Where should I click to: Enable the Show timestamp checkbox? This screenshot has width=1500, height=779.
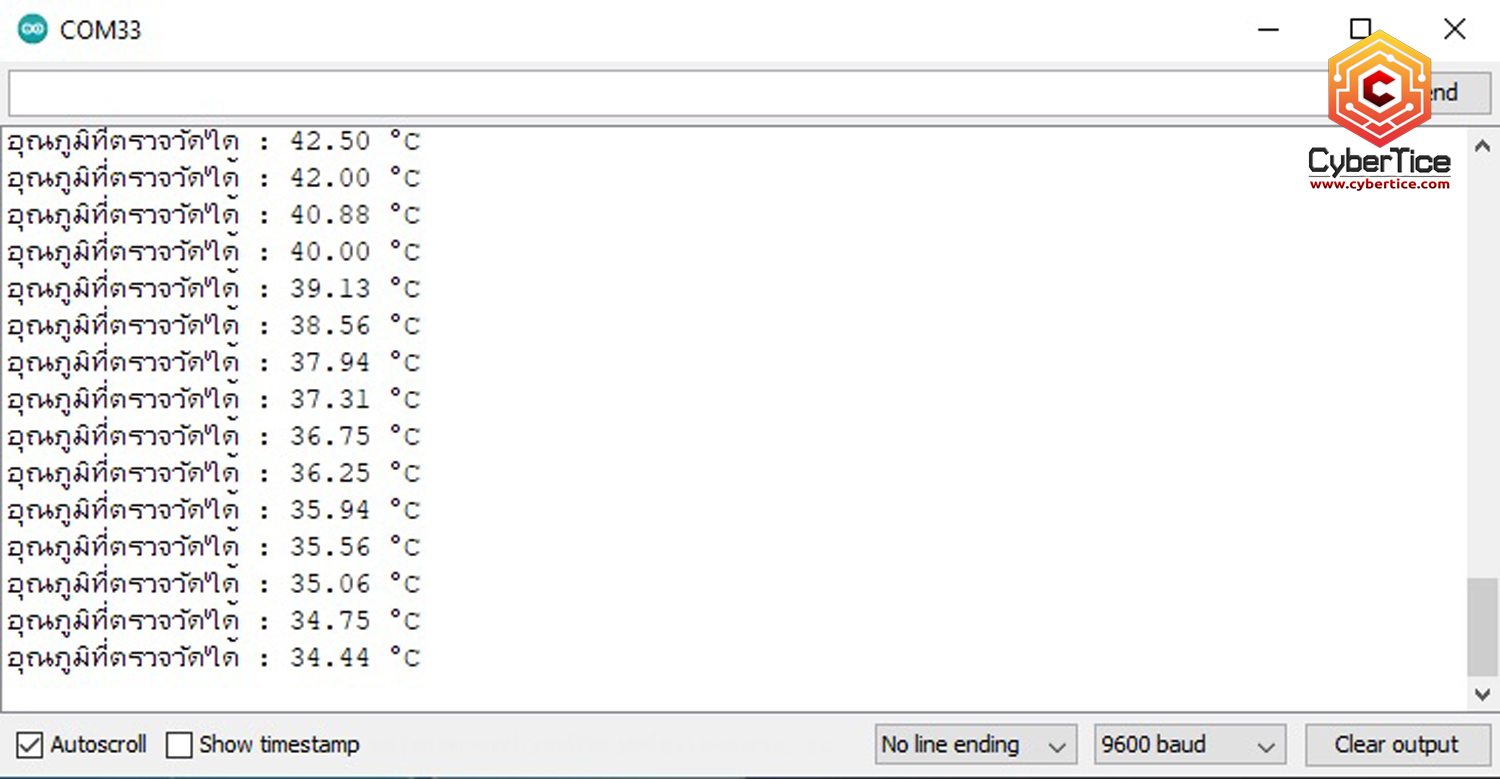[179, 745]
